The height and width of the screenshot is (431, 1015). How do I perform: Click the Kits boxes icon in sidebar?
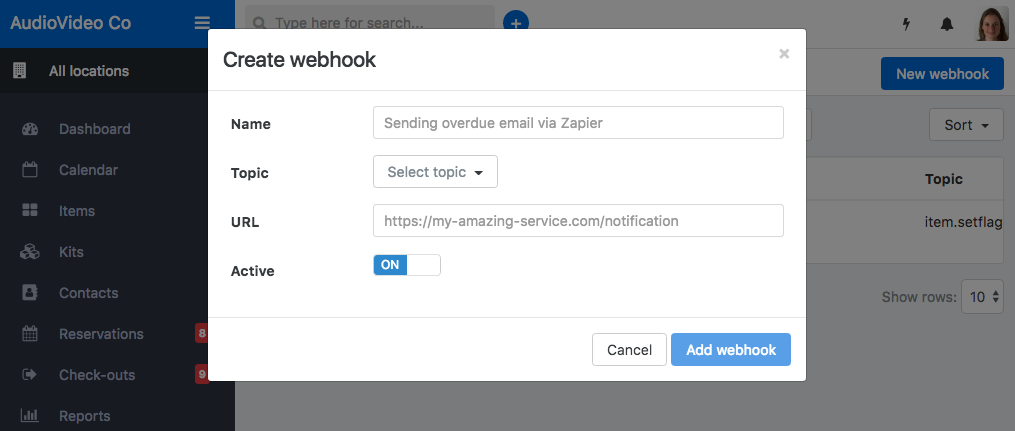(x=30, y=252)
